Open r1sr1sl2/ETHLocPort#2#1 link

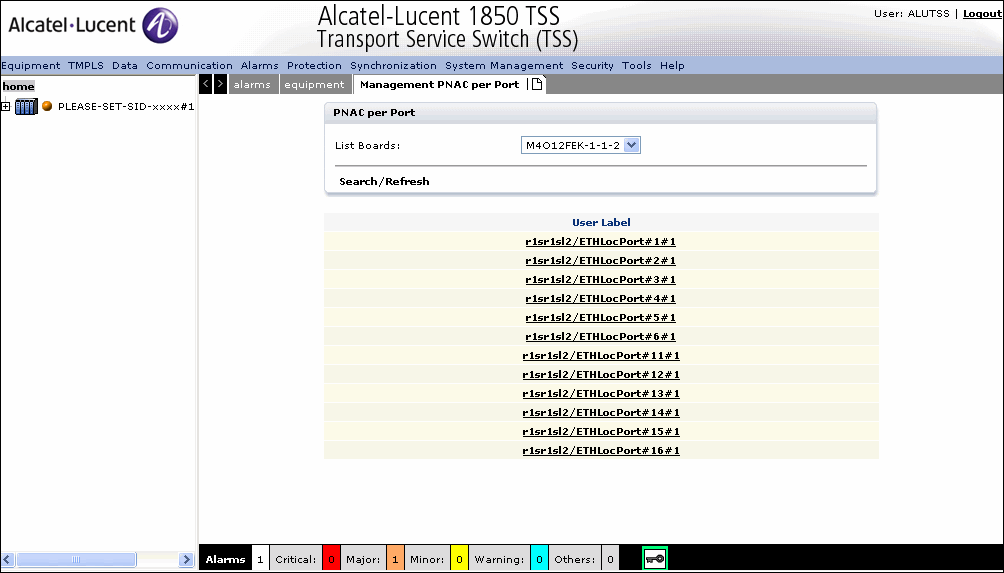[x=601, y=261]
